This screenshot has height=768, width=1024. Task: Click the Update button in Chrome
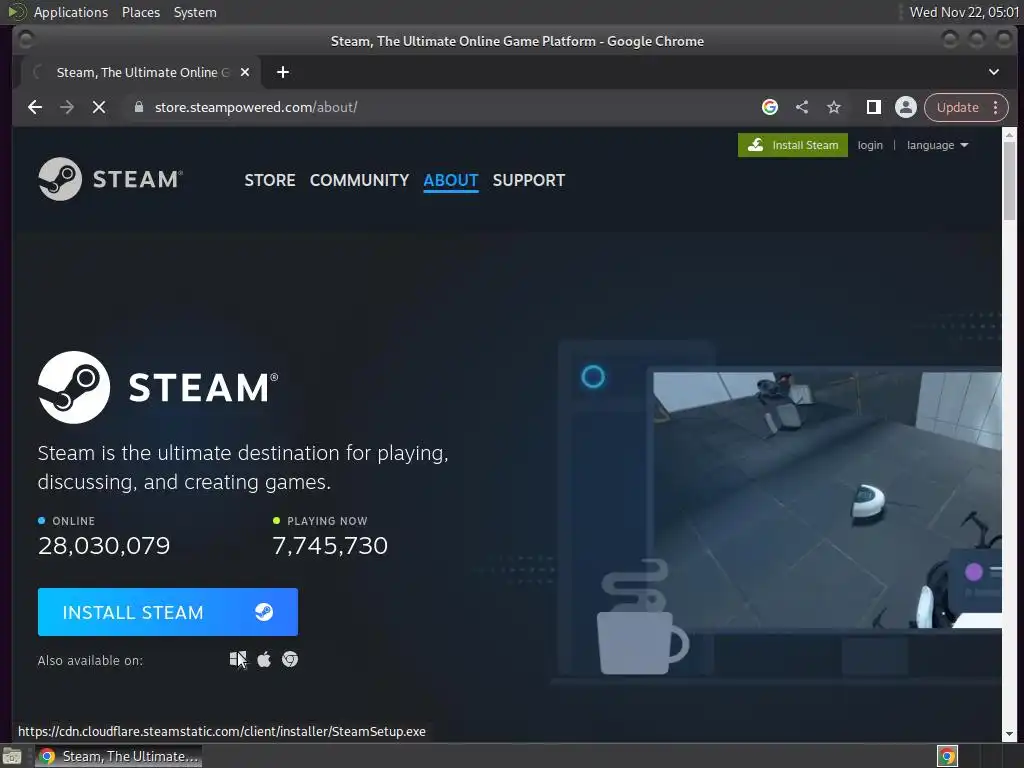coord(957,107)
